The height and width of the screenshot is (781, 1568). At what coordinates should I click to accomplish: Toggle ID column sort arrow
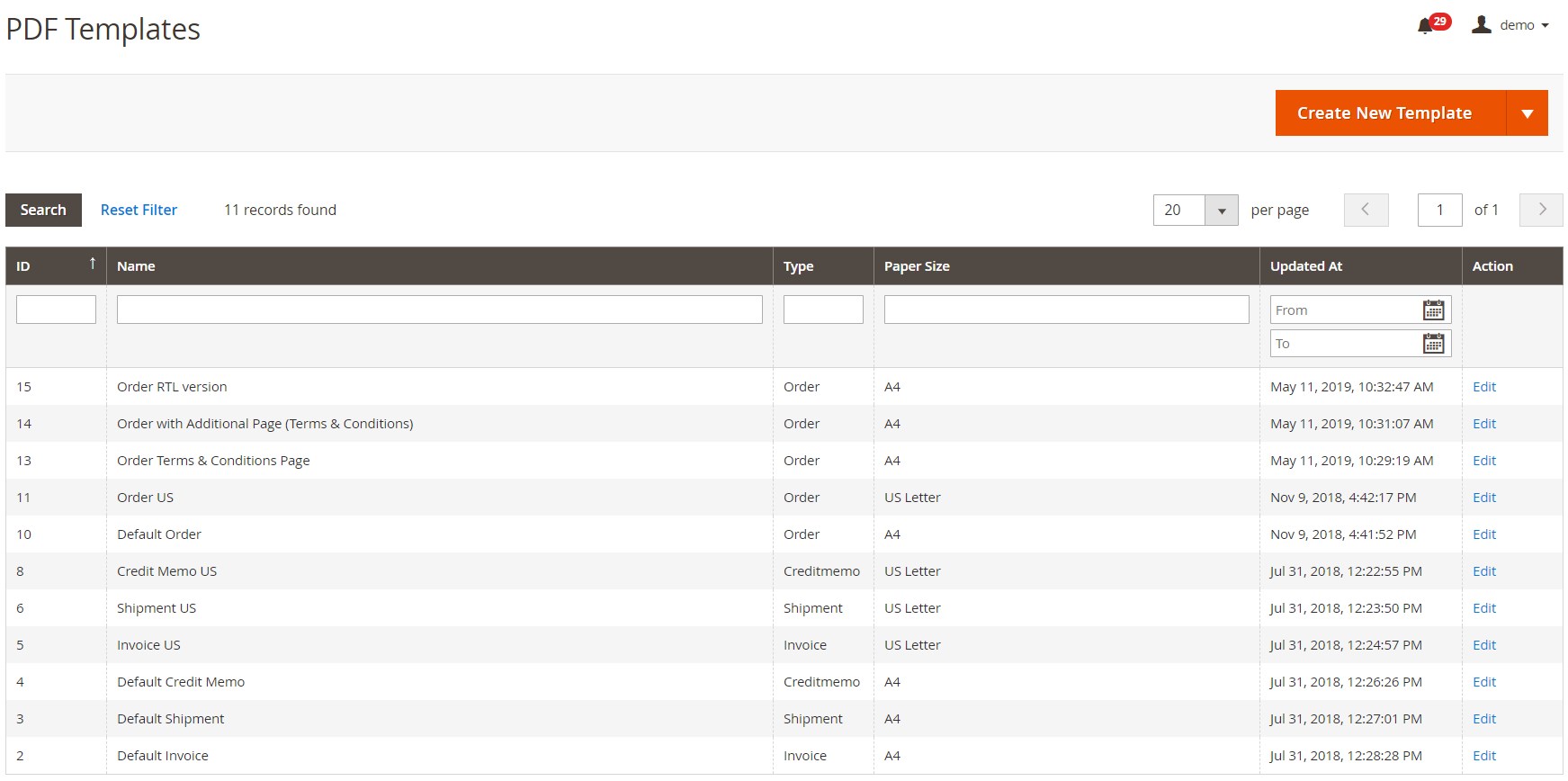click(x=92, y=264)
